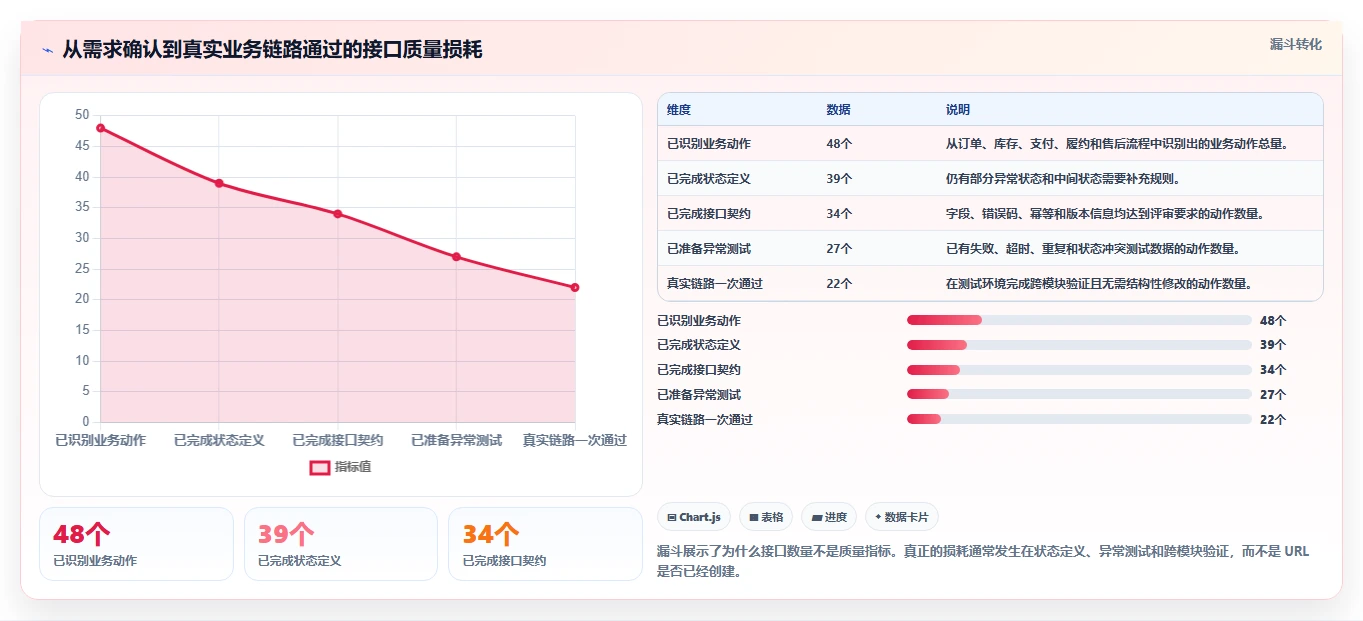Click the 27个 value in the table

pyautogui.click(x=840, y=249)
